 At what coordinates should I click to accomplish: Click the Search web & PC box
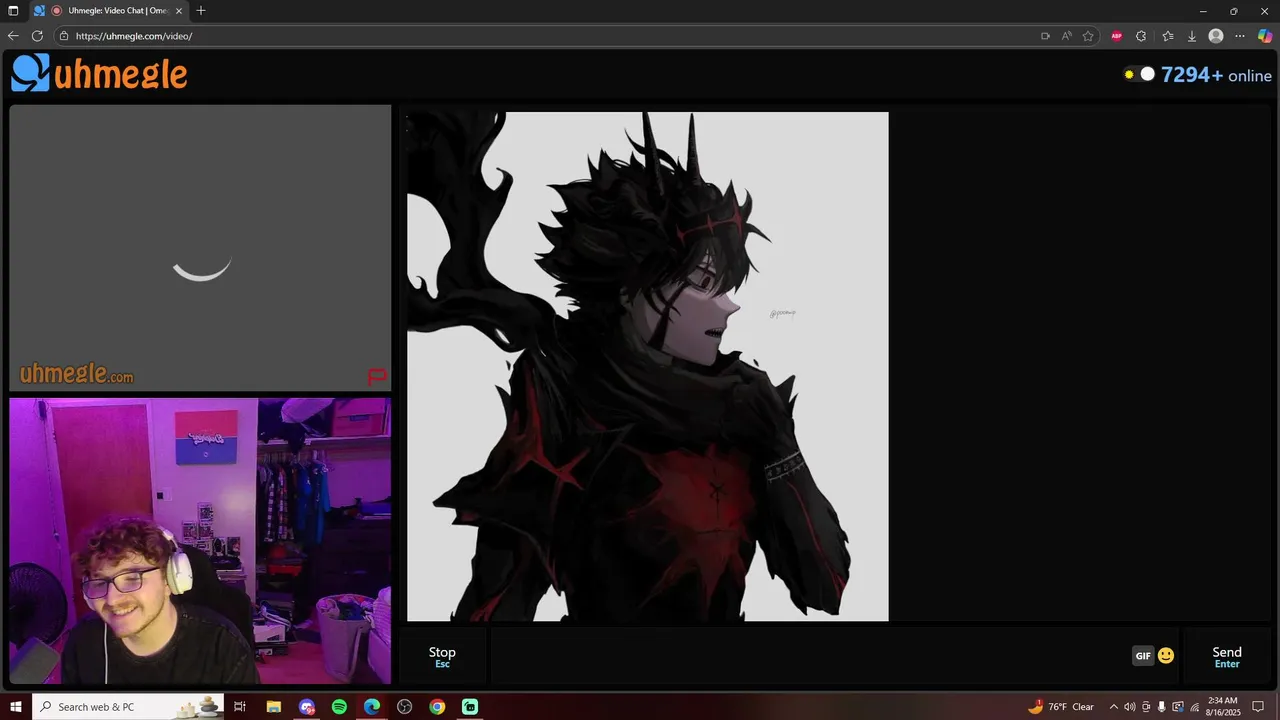[130, 707]
